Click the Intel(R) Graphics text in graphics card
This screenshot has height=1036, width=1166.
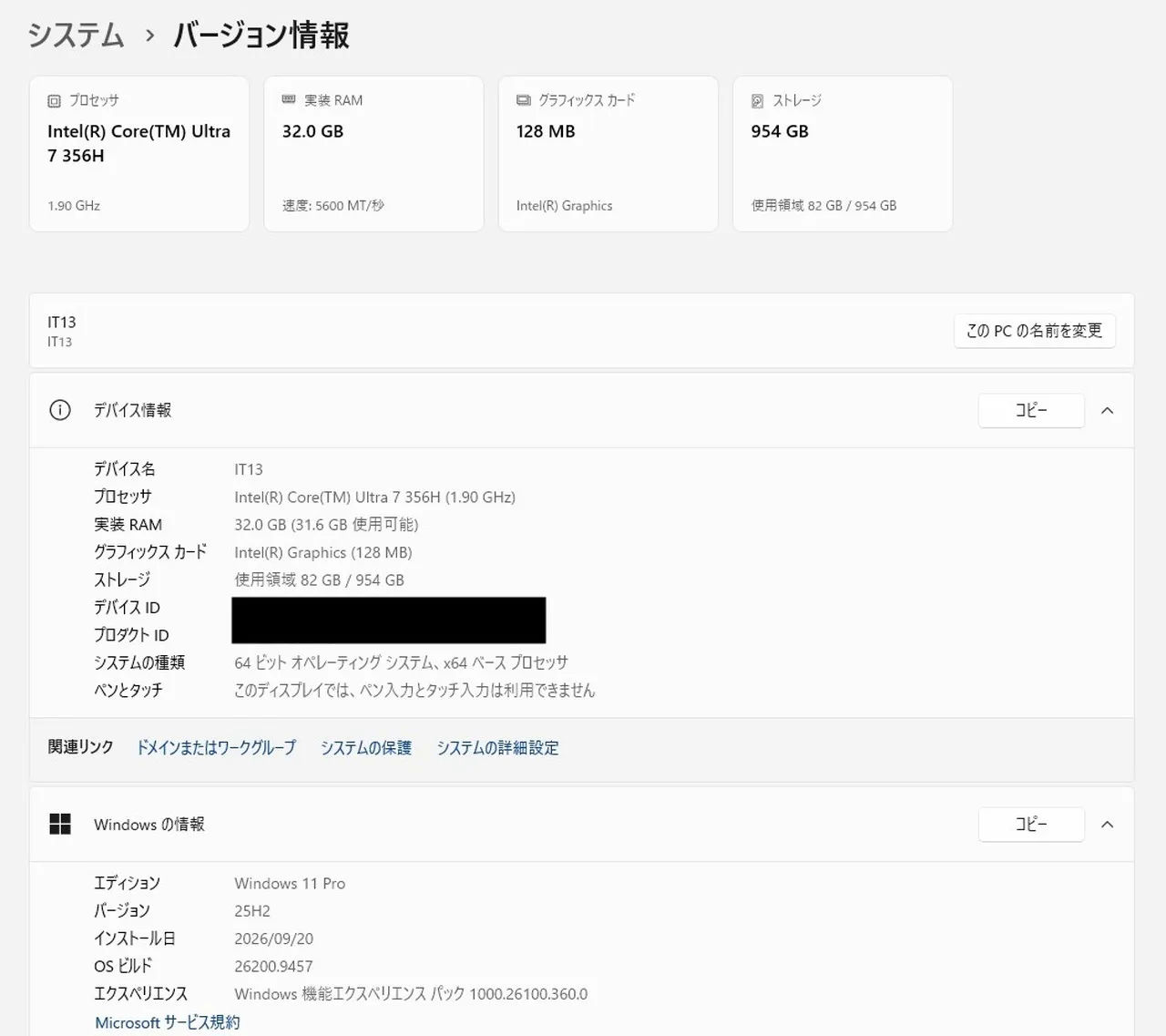(x=564, y=206)
